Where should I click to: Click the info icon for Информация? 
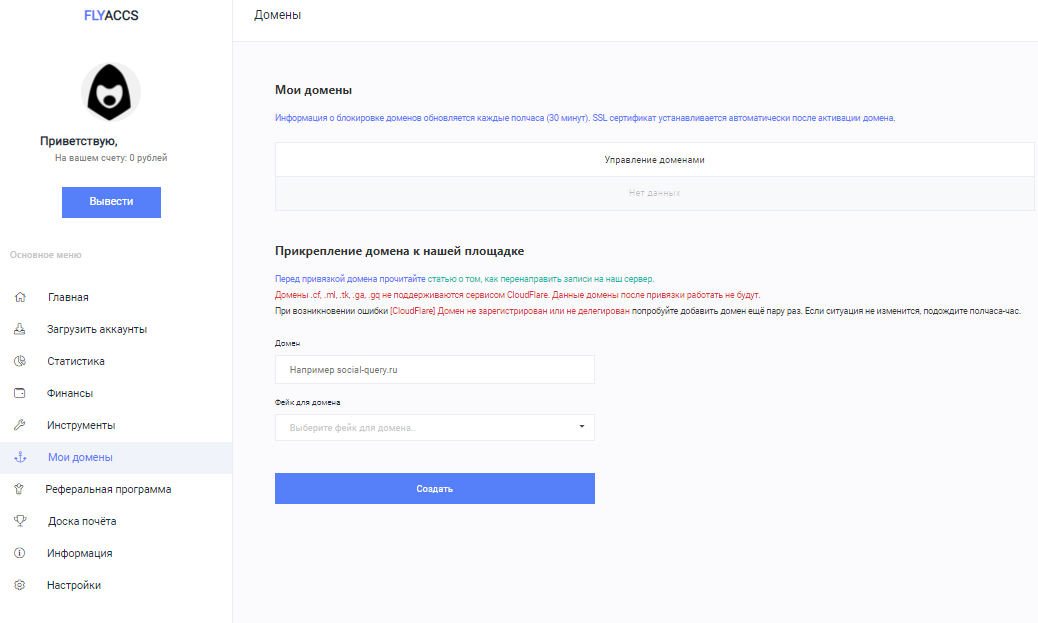pos(20,553)
